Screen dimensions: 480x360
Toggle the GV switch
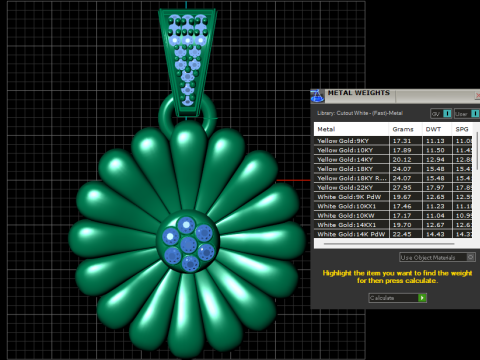tap(441, 114)
